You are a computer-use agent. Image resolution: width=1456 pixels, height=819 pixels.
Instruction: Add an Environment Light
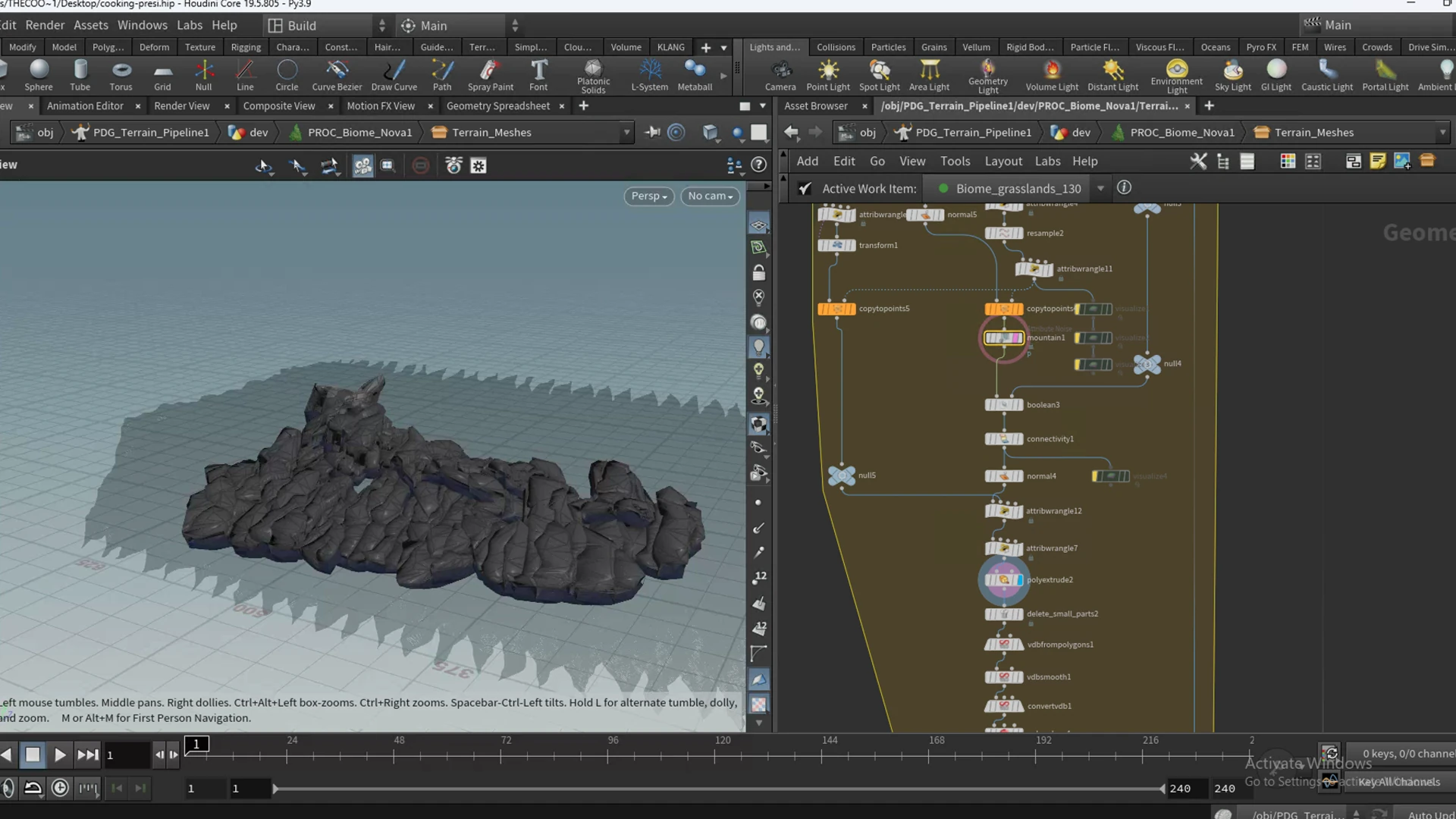1176,77
